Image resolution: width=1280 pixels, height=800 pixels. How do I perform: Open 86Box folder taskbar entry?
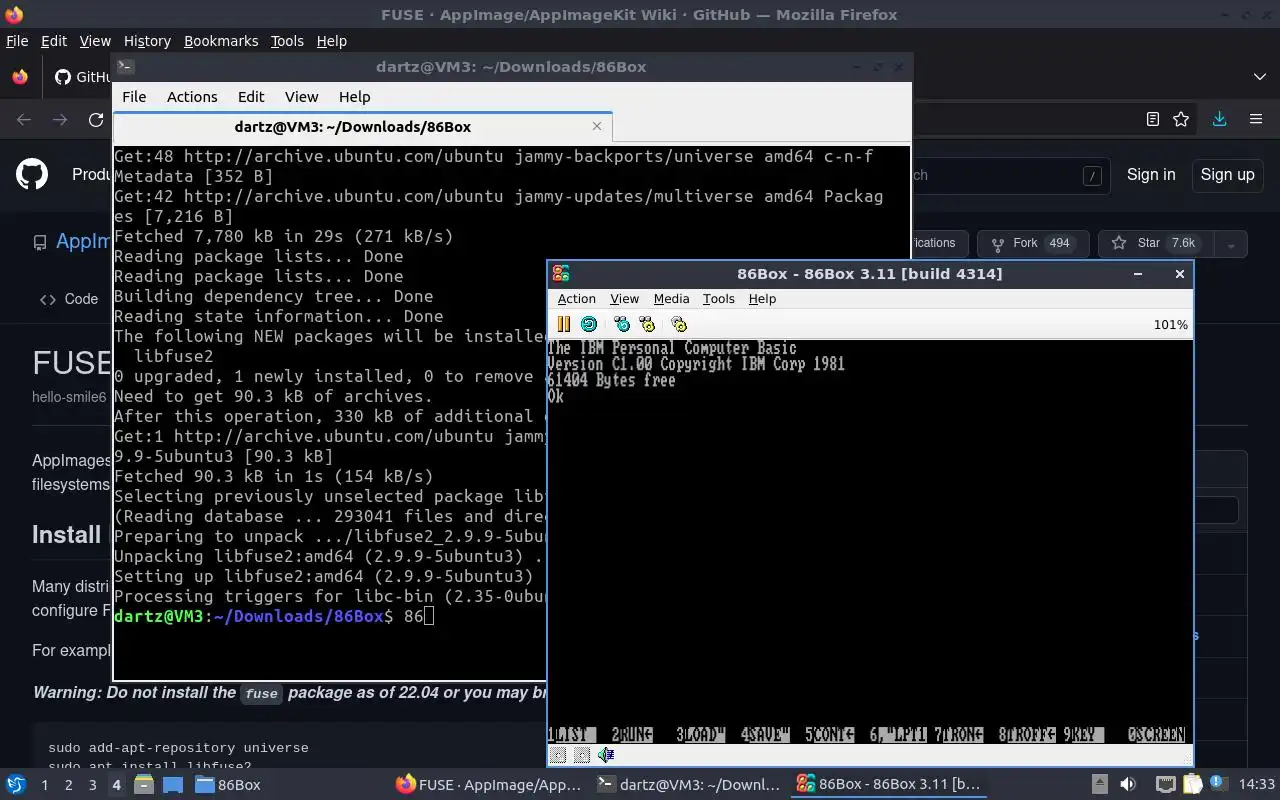[x=228, y=785]
